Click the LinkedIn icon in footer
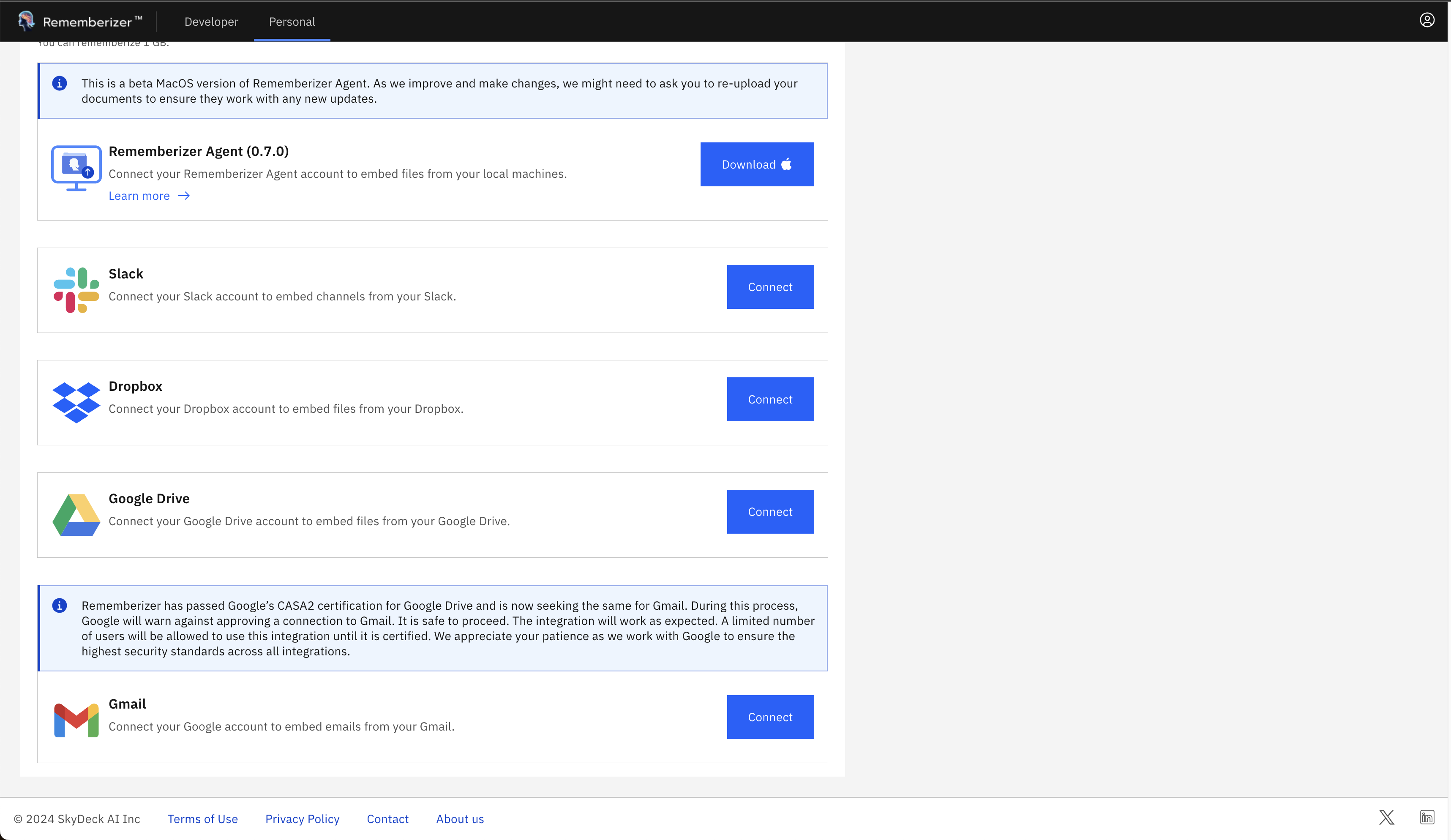This screenshot has height=840, width=1451. coord(1427,818)
